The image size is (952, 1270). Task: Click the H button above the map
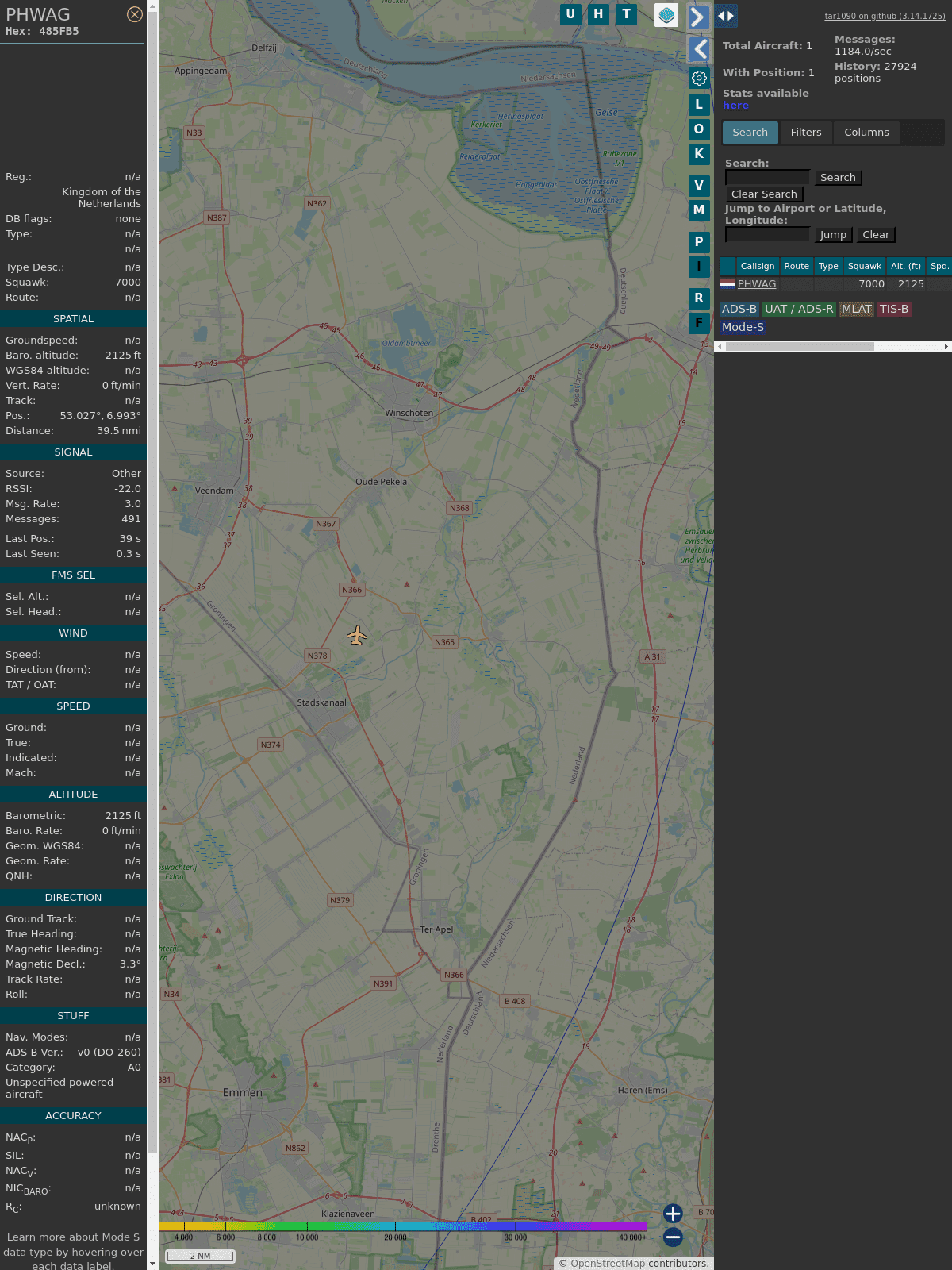[x=598, y=14]
